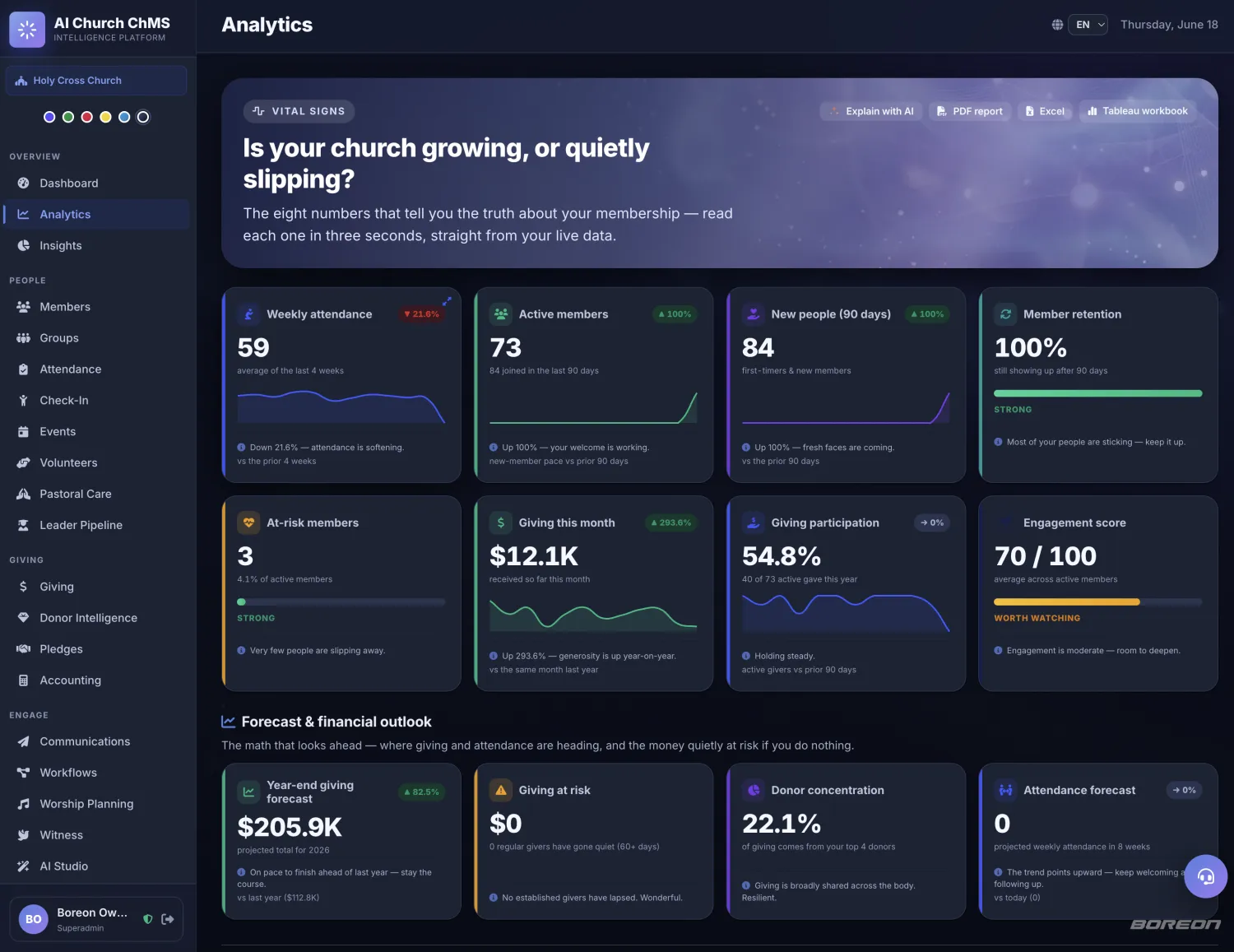Click the Worship Planning music note icon

(x=23, y=804)
